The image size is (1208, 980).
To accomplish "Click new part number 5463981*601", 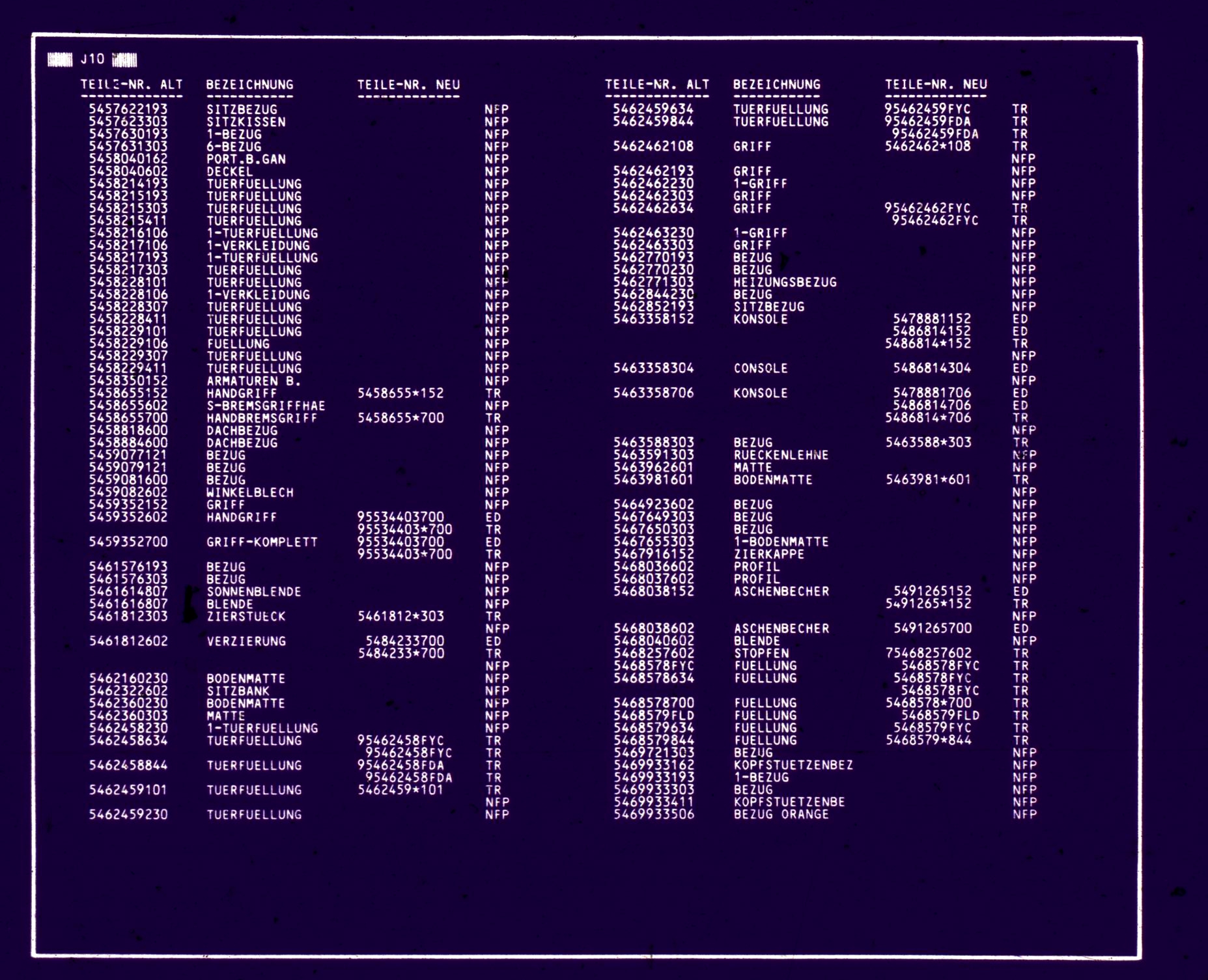I will (927, 480).
